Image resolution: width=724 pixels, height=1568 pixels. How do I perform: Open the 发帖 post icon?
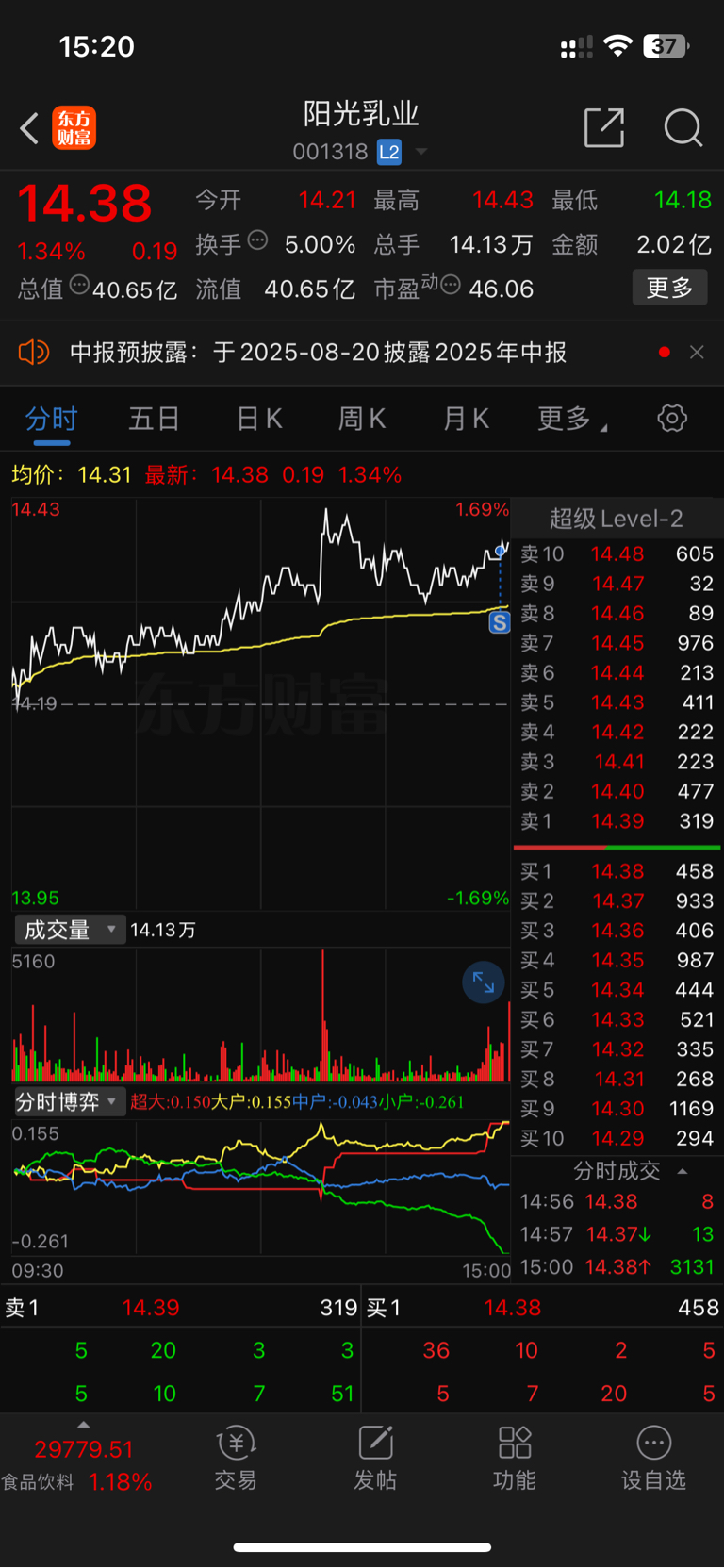375,1458
